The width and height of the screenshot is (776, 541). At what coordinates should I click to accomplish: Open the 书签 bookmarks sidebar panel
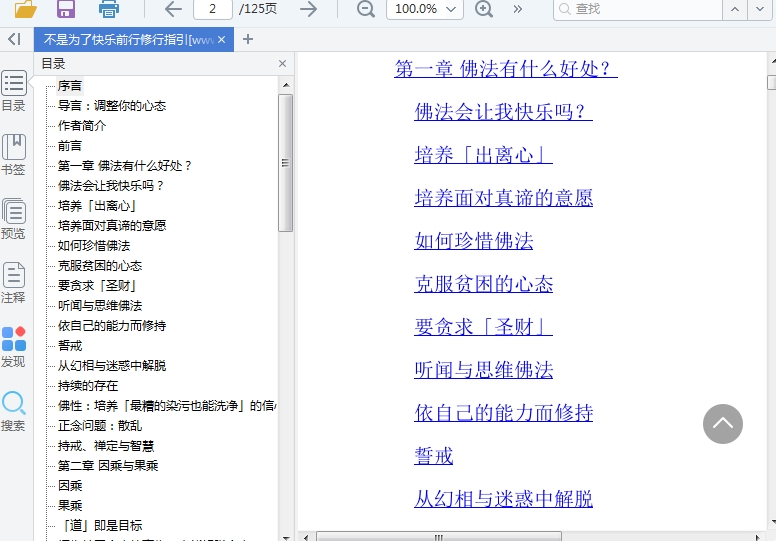click(x=13, y=155)
